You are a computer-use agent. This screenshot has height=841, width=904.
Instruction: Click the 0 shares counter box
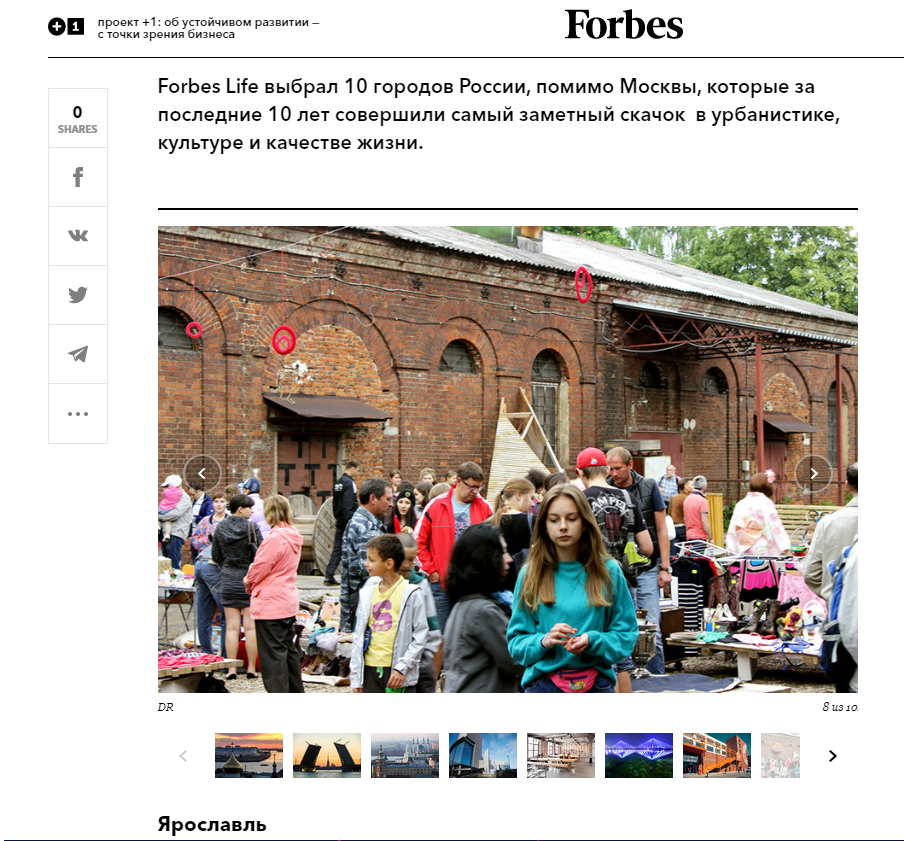78,118
